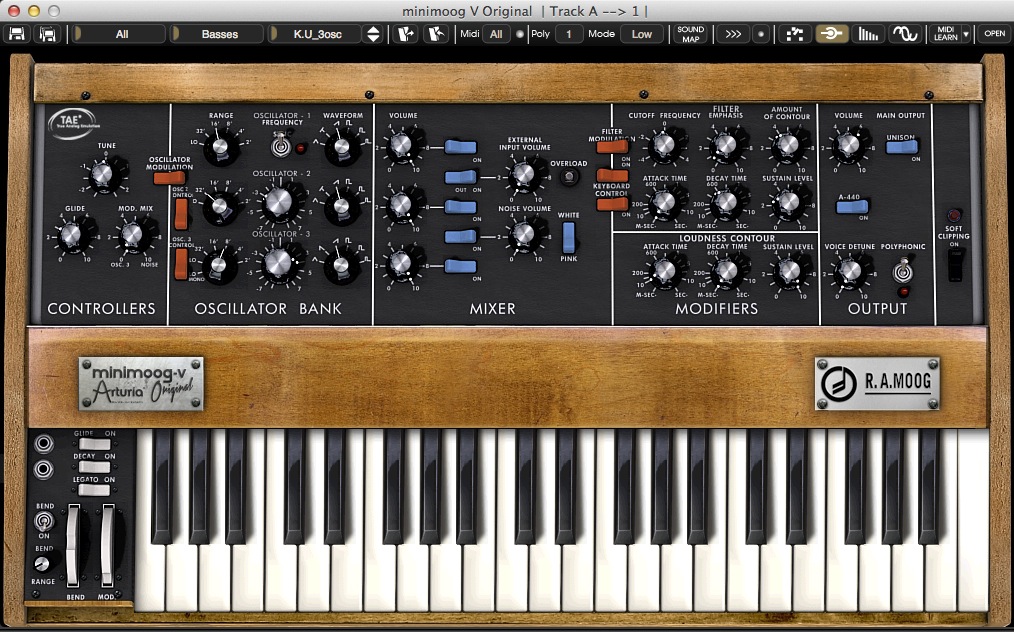Flip the Polyphonic toggle switch

click(x=903, y=272)
